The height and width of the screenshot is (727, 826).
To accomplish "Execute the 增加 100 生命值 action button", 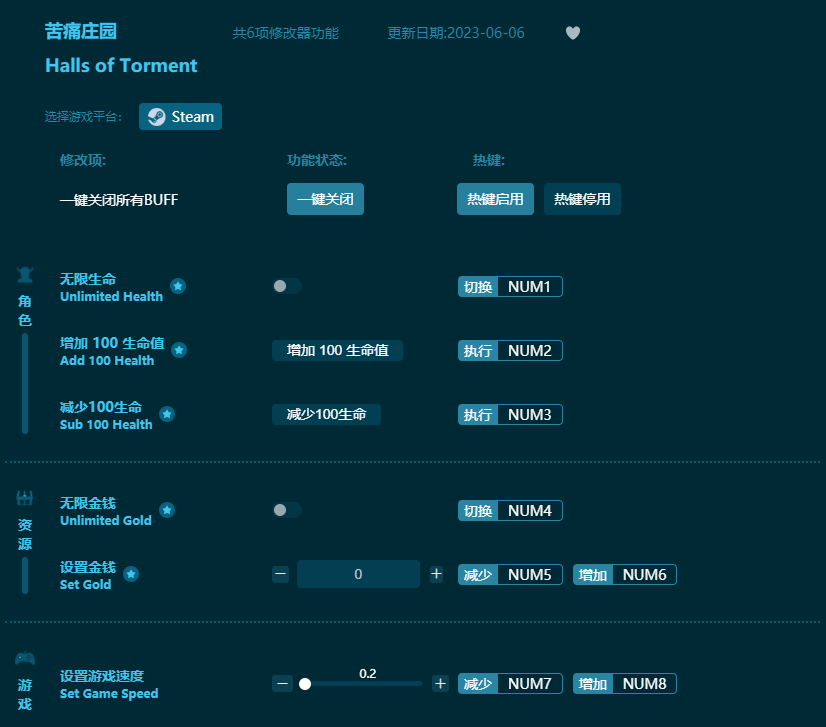I will 337,350.
